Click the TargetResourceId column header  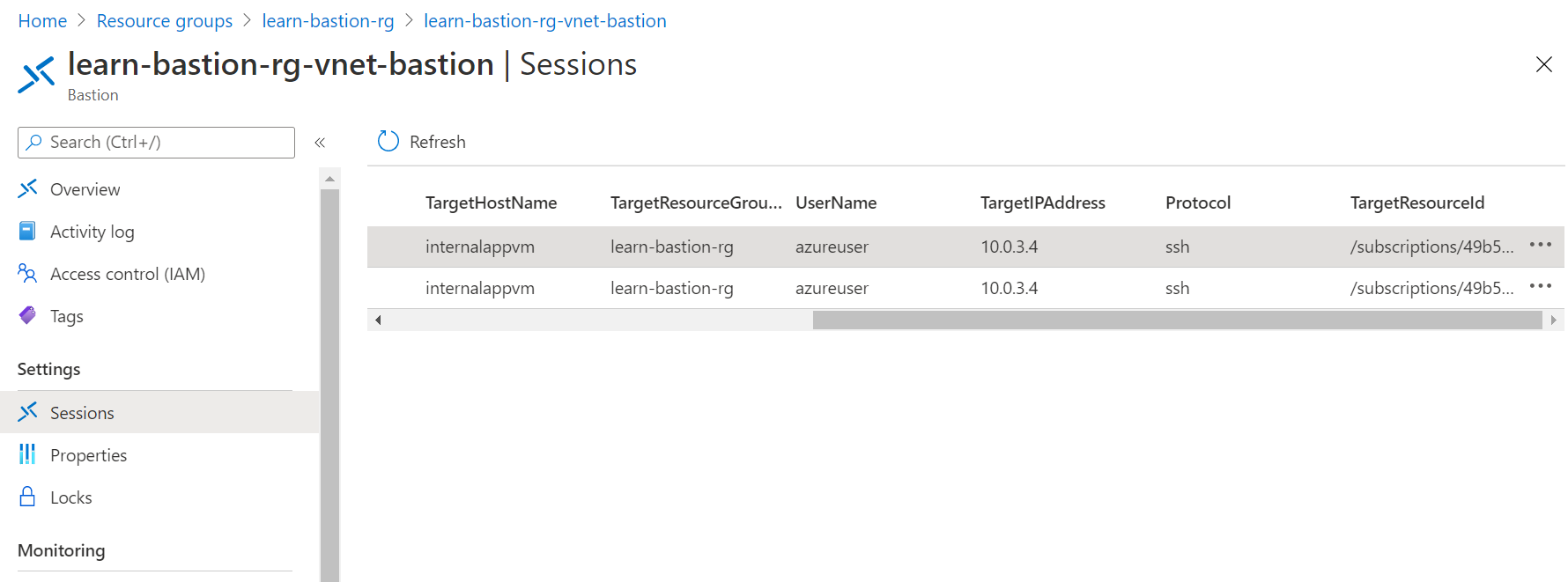pos(1417,203)
